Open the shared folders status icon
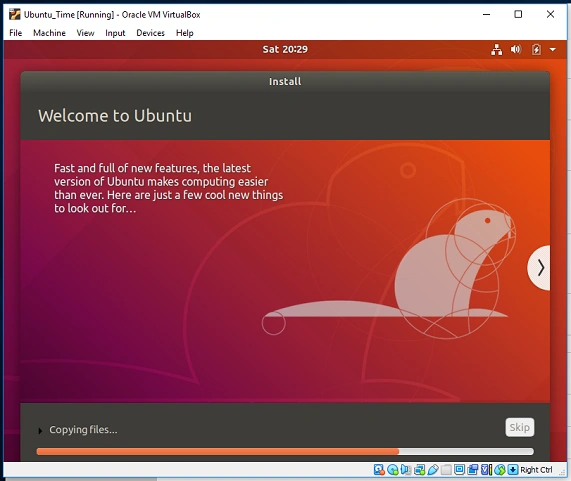This screenshot has height=481, width=571. tap(446, 470)
